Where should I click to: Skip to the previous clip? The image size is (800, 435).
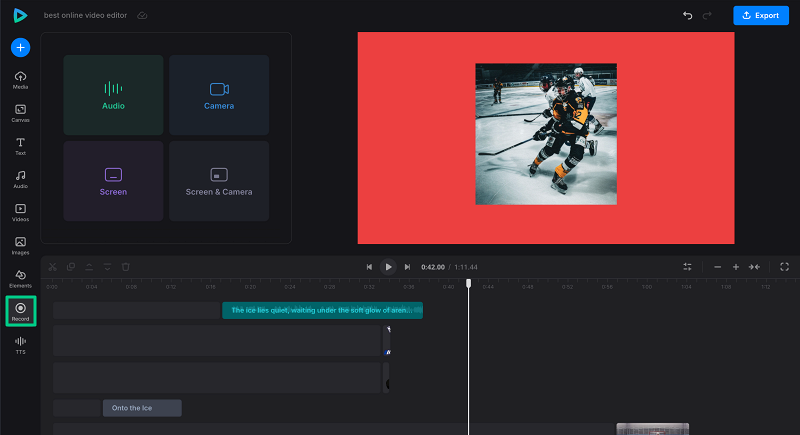369,267
